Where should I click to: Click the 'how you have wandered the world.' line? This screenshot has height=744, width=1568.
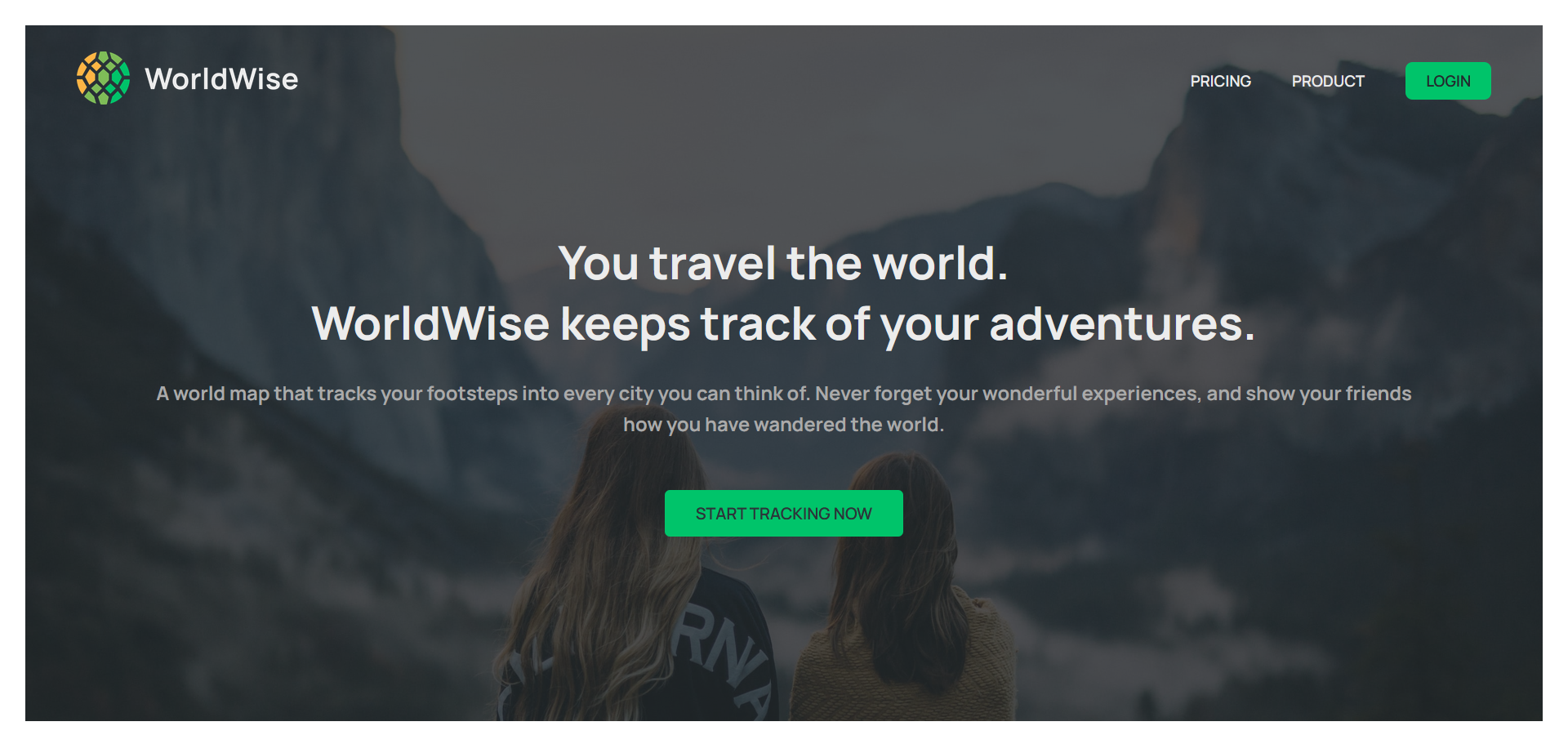pyautogui.click(x=784, y=425)
